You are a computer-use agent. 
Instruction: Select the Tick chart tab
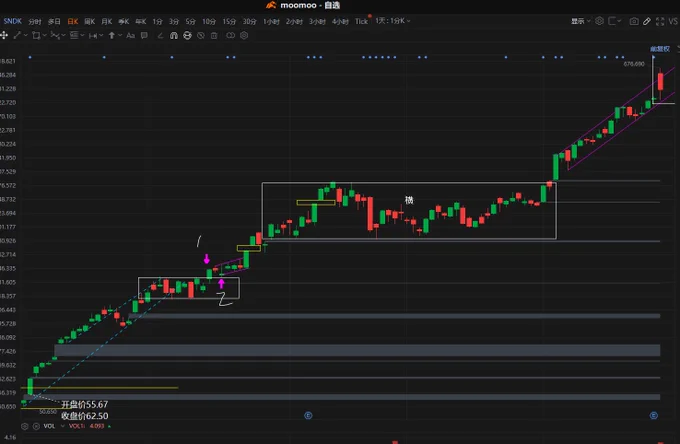(x=361, y=22)
